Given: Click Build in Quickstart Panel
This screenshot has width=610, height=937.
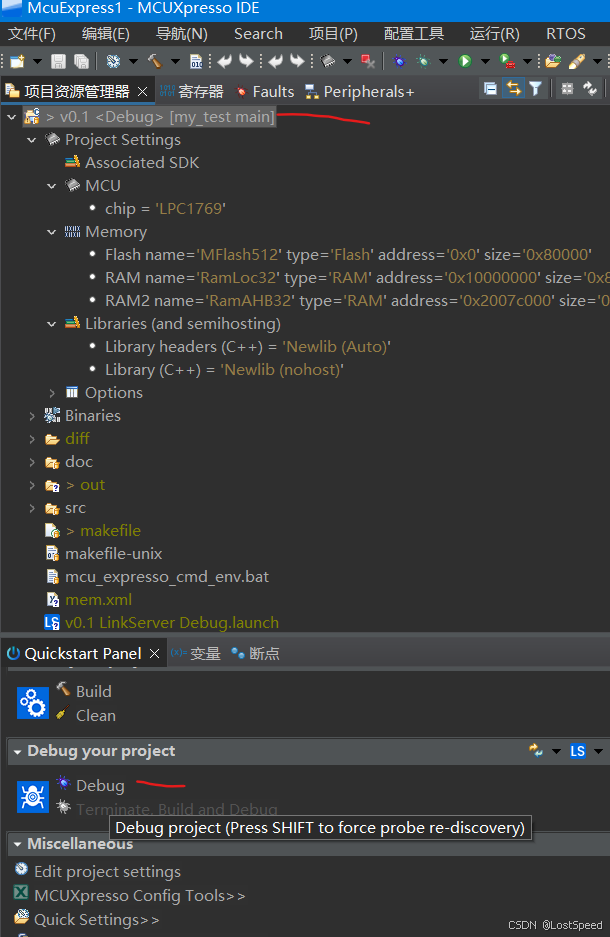Looking at the screenshot, I should (x=93, y=691).
